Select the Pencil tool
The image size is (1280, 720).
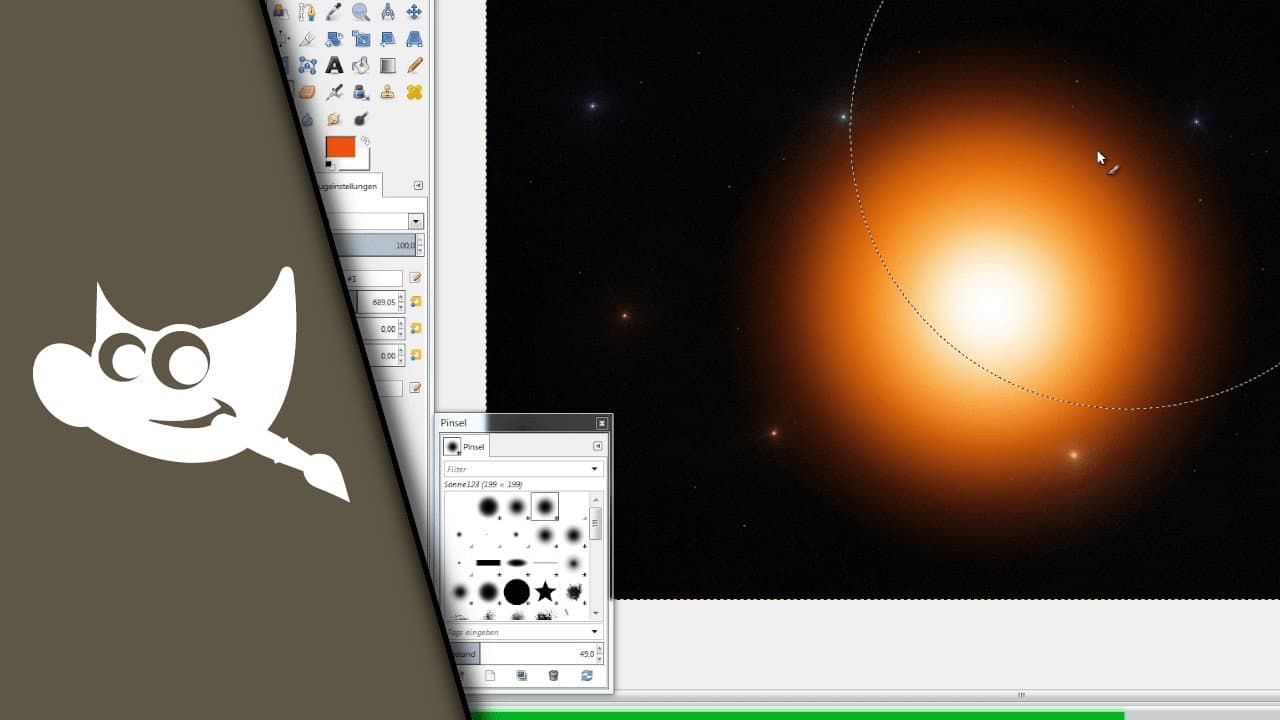point(414,66)
